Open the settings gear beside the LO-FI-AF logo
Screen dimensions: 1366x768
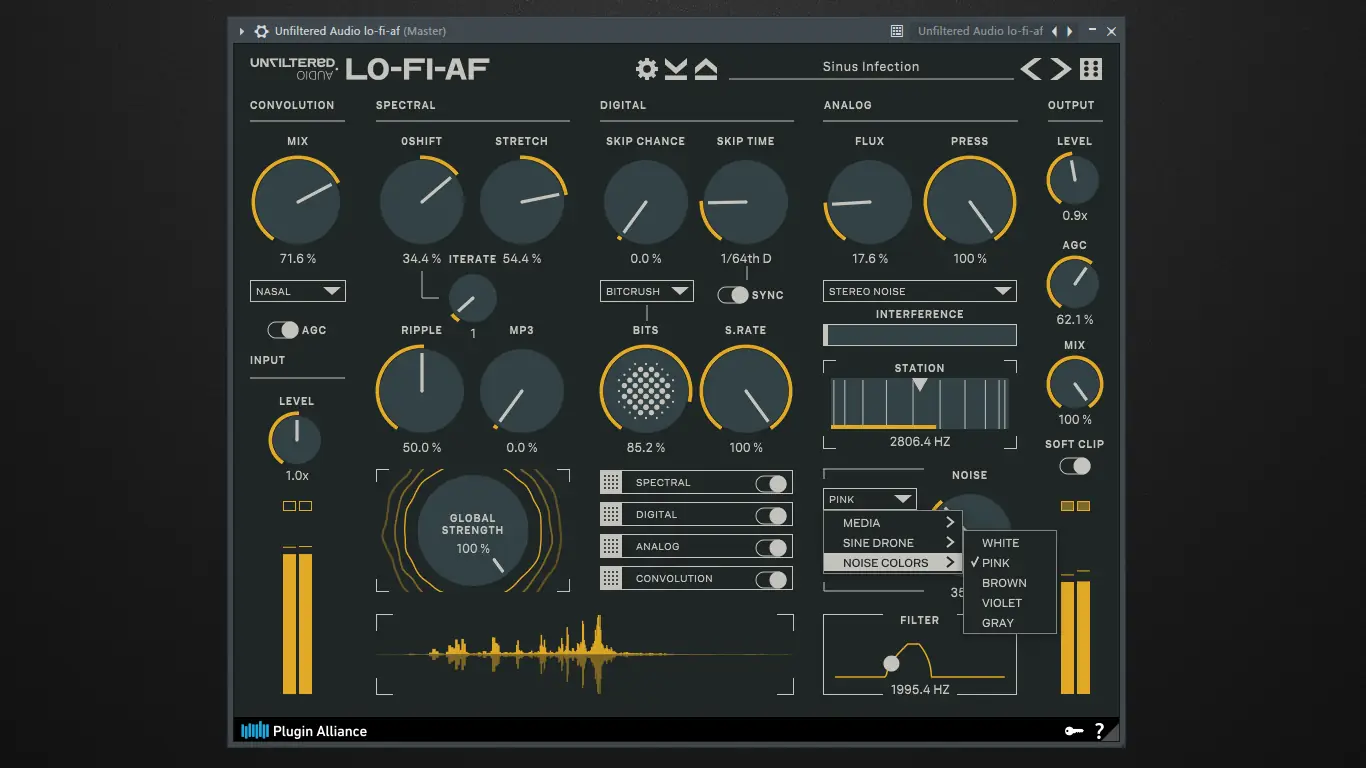click(647, 68)
